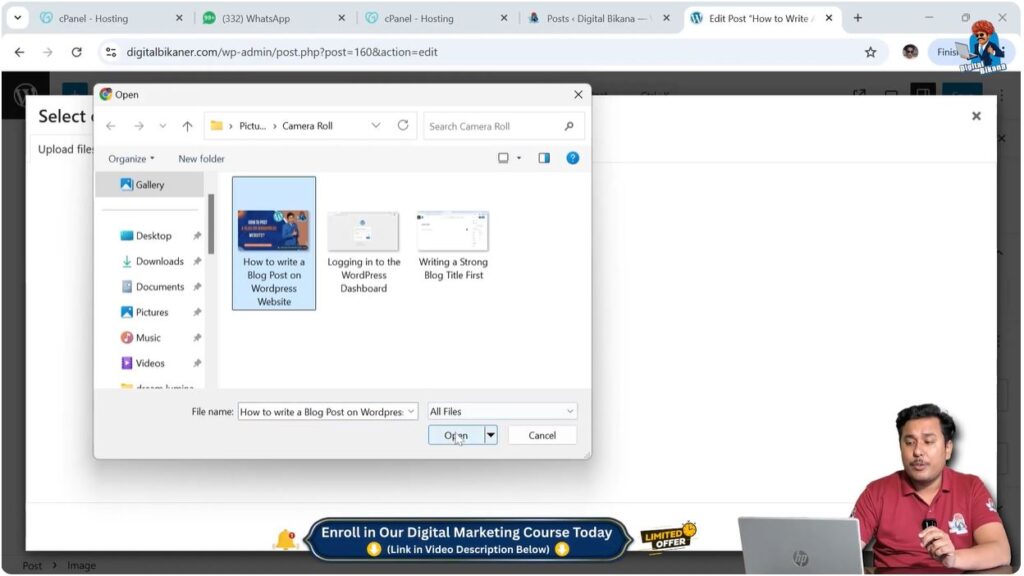Refresh the Camera Roll folder listing
The height and width of the screenshot is (576, 1024).
tap(403, 126)
